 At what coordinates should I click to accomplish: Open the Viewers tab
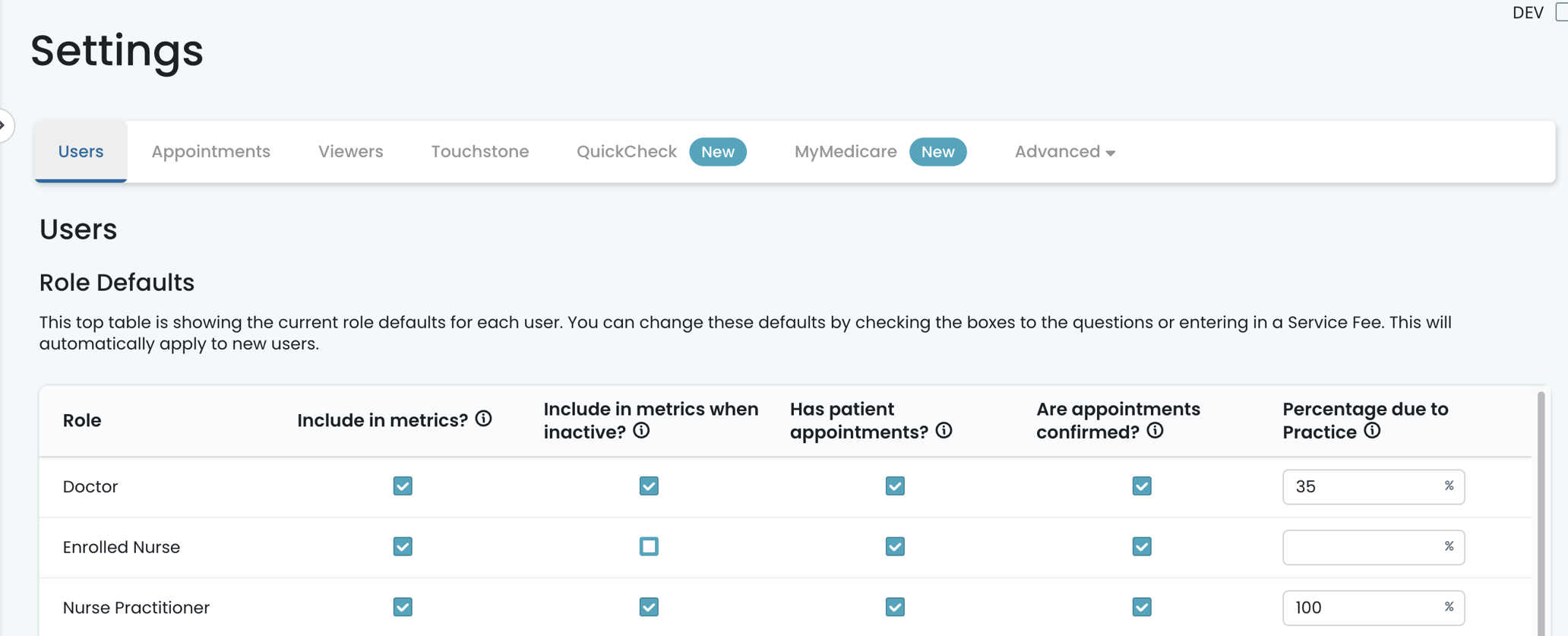point(350,152)
